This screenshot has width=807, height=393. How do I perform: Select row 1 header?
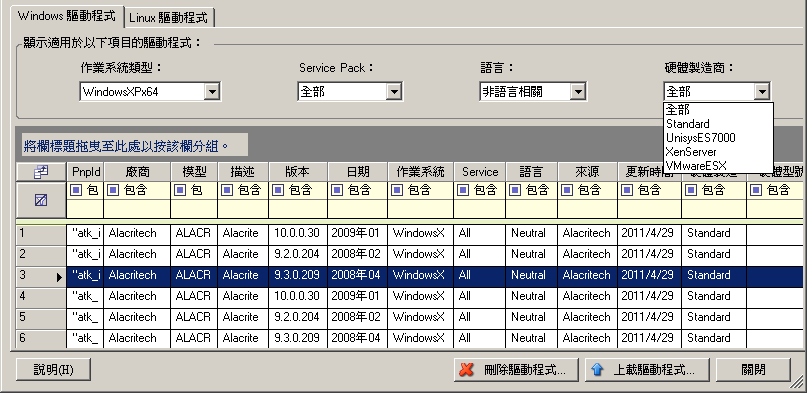[x=41, y=234]
